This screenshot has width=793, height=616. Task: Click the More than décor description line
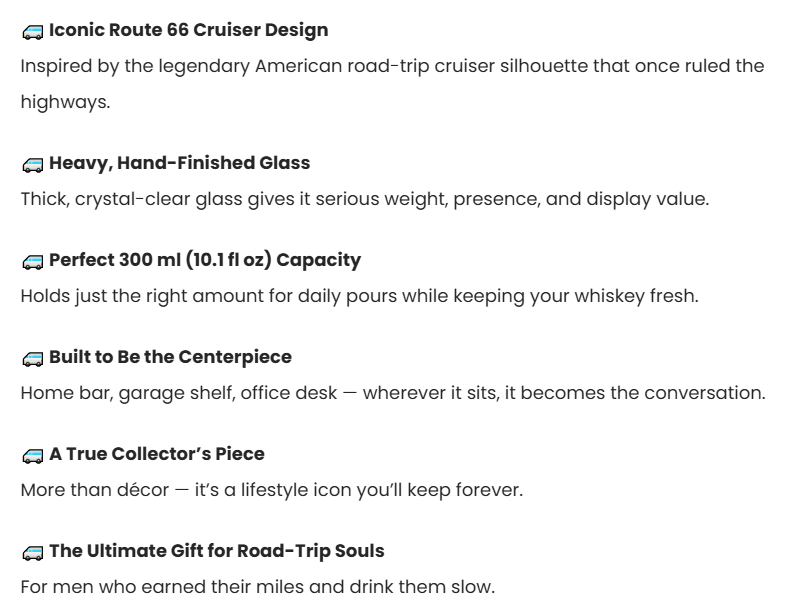point(271,489)
